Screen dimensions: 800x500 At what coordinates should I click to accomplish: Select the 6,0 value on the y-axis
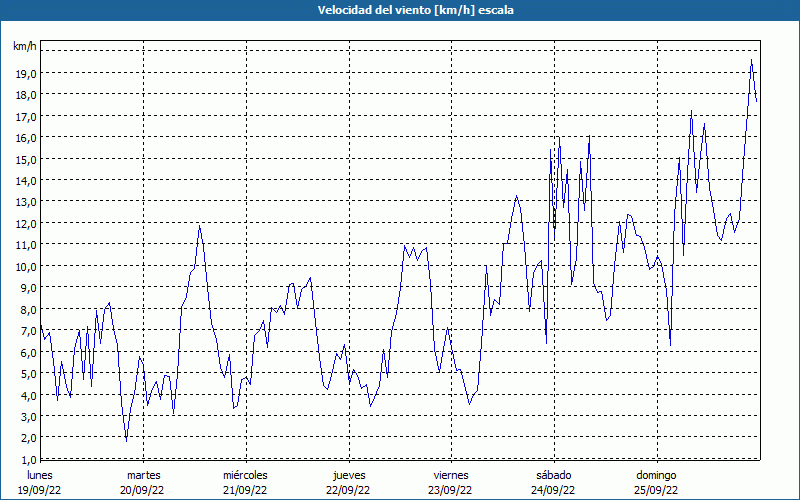28,352
